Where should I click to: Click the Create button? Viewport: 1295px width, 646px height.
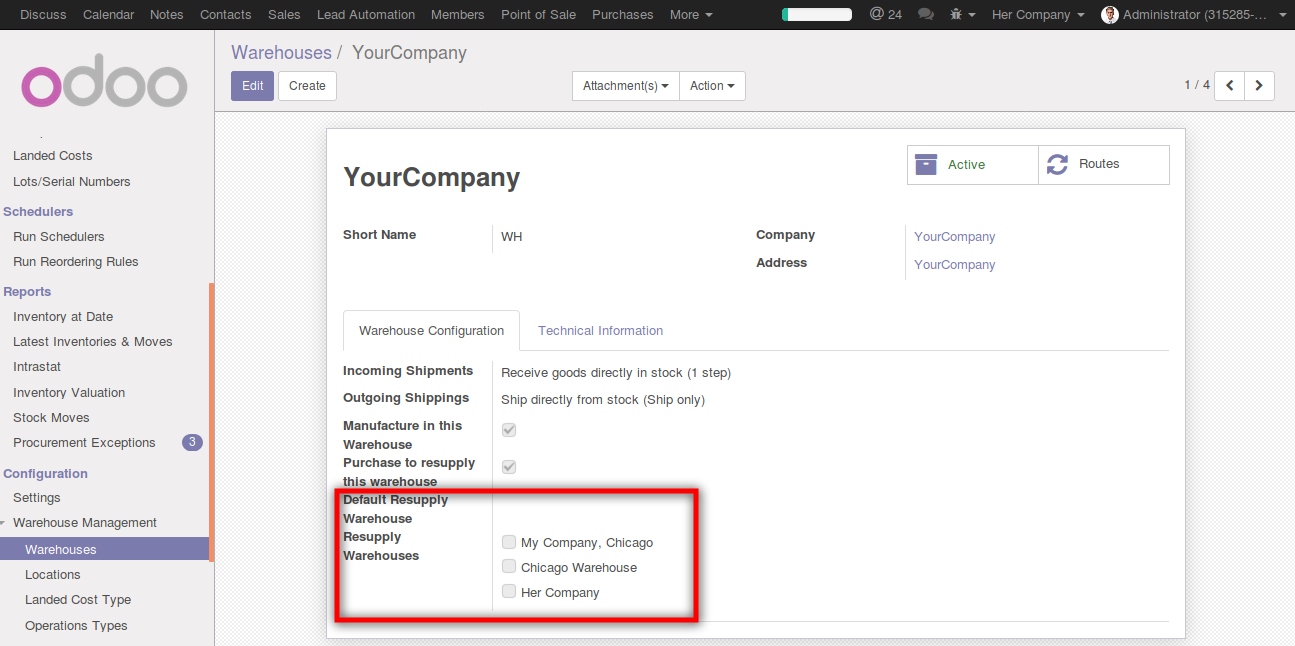click(x=307, y=86)
